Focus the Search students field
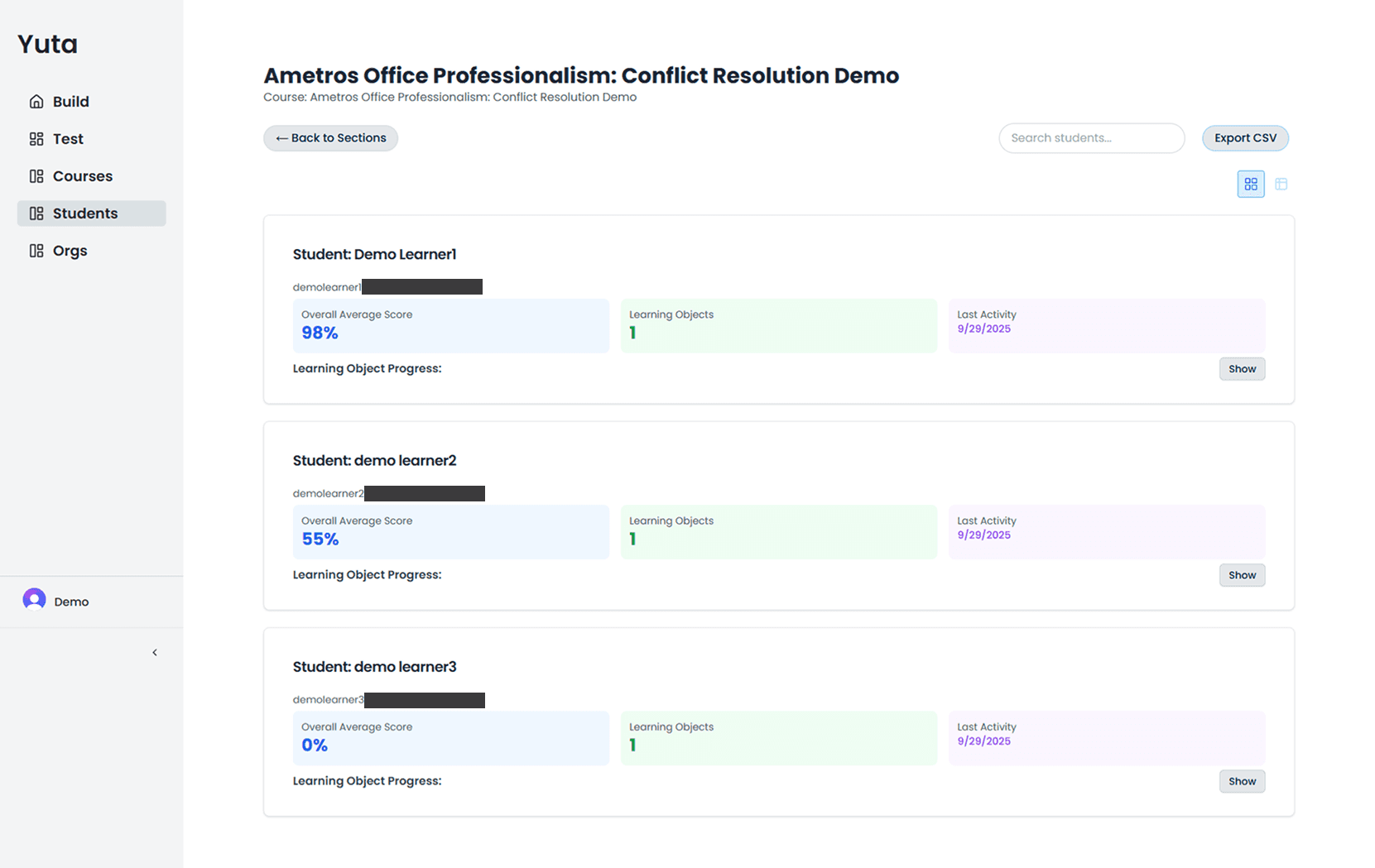The height and width of the screenshot is (868, 1375). coord(1091,138)
